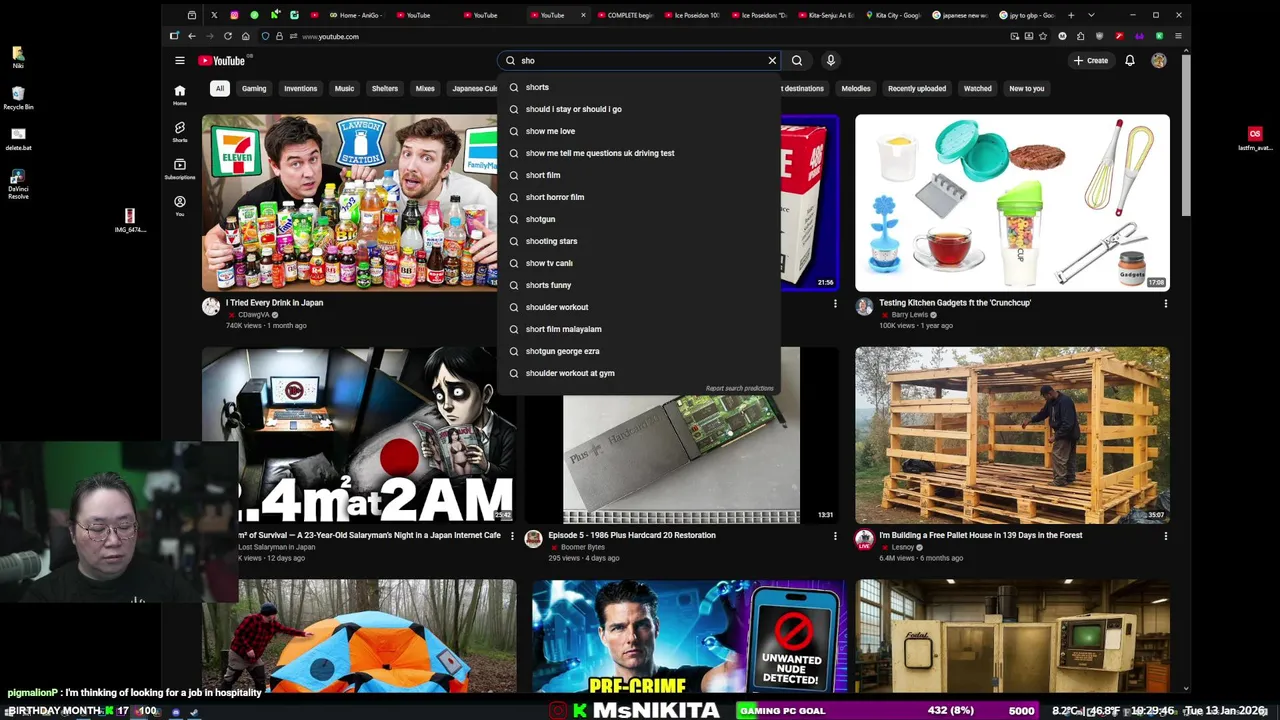Open the notifications bell
This screenshot has height=720, width=1280.
1130,60
